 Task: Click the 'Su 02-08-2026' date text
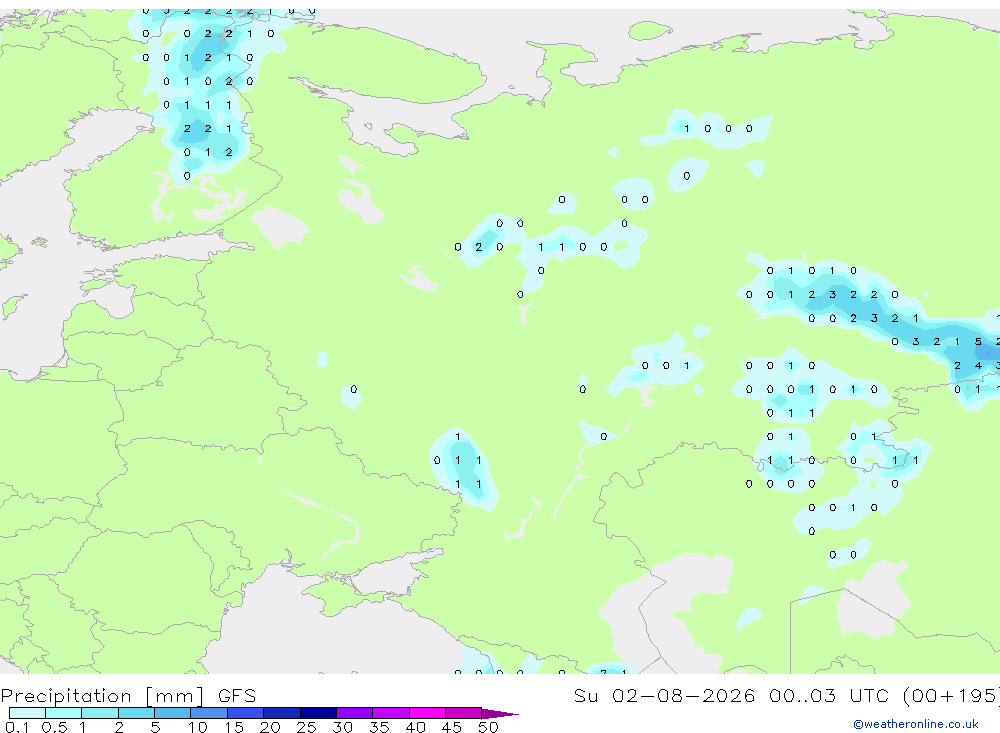click(664, 695)
